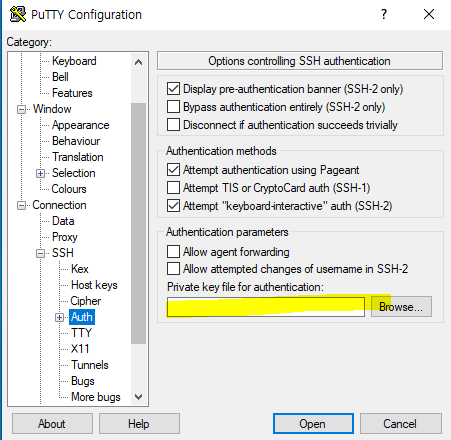This screenshot has height=440, width=451.
Task: Close the PuTTY Configuration window
Action: click(x=429, y=14)
